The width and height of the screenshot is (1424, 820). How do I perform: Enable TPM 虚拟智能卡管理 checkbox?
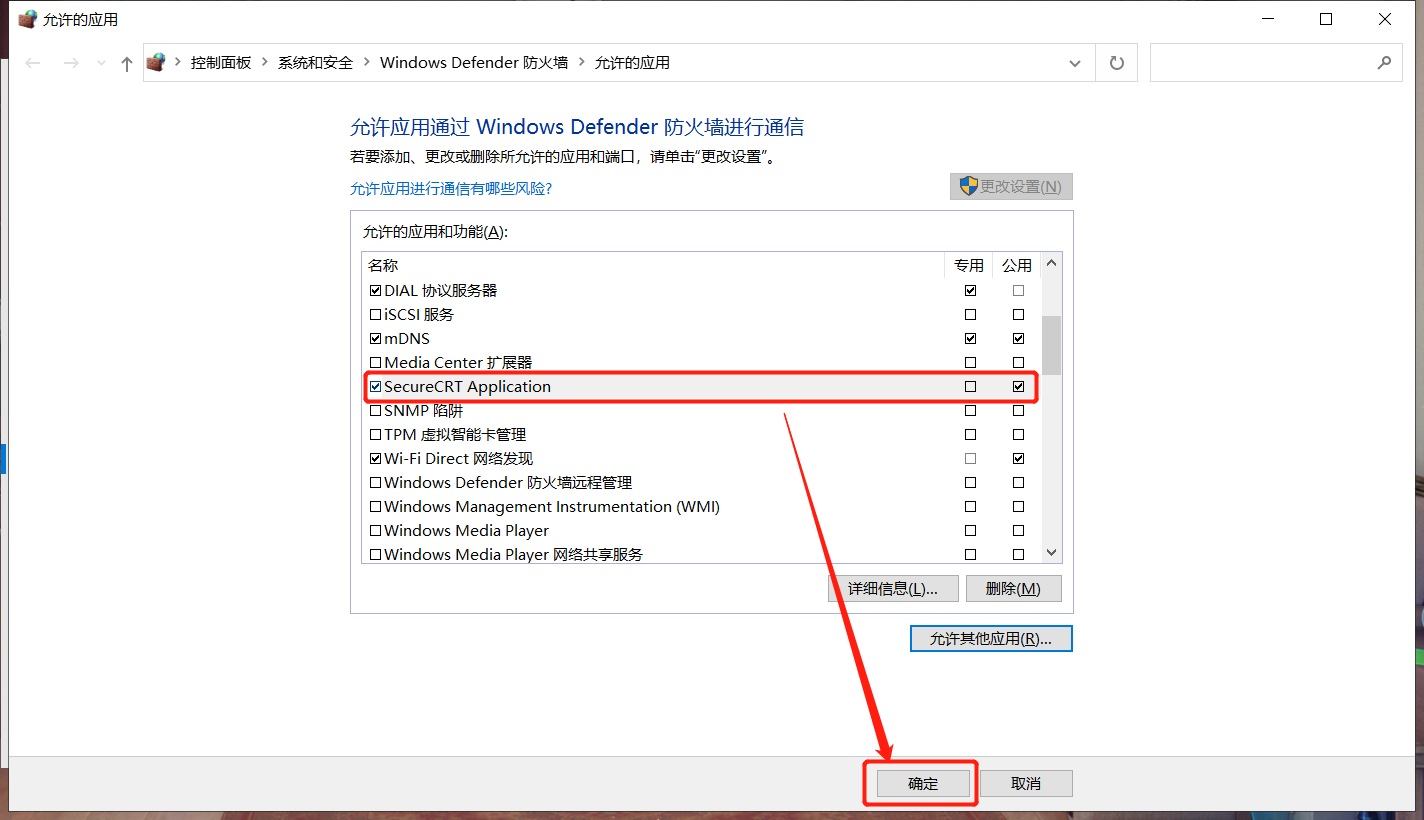tap(375, 434)
